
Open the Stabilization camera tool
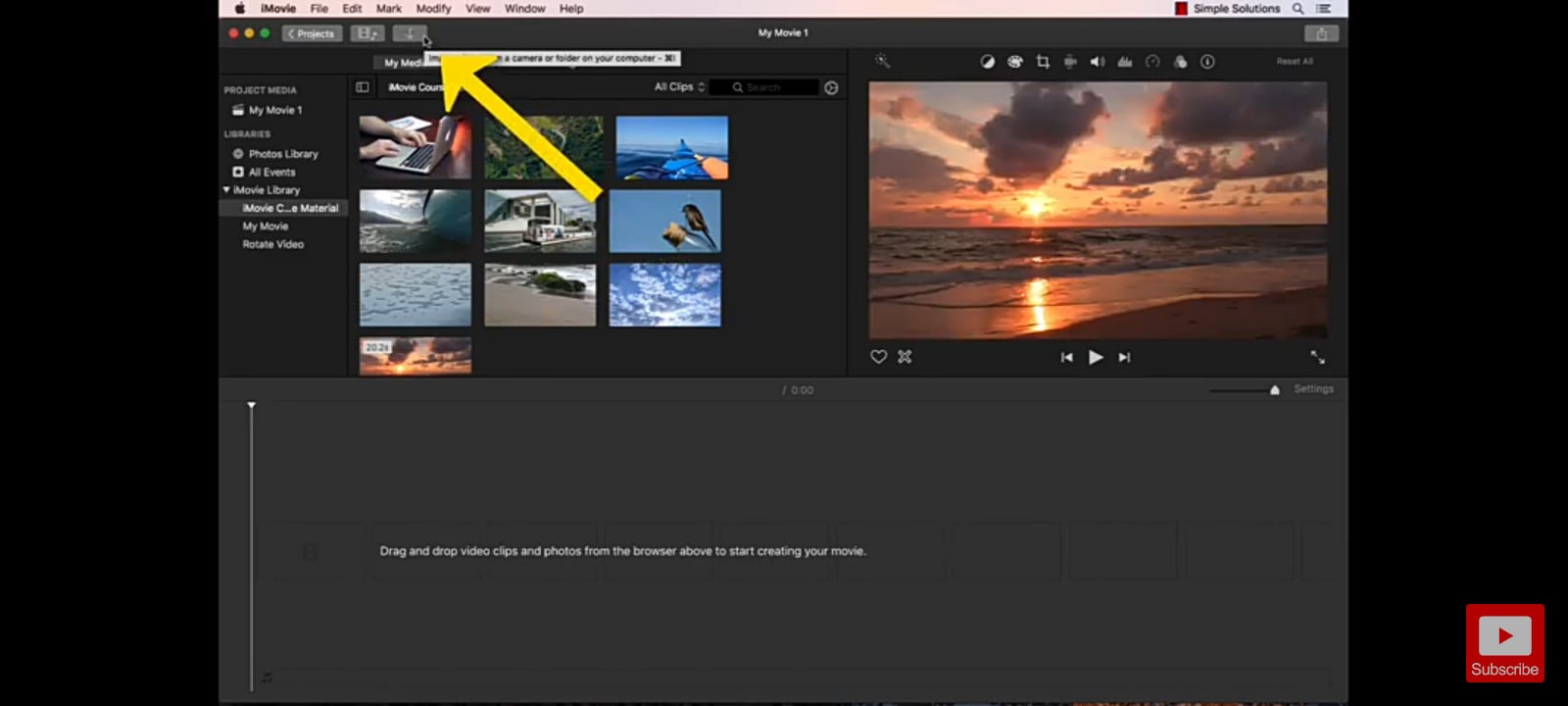(x=1070, y=62)
